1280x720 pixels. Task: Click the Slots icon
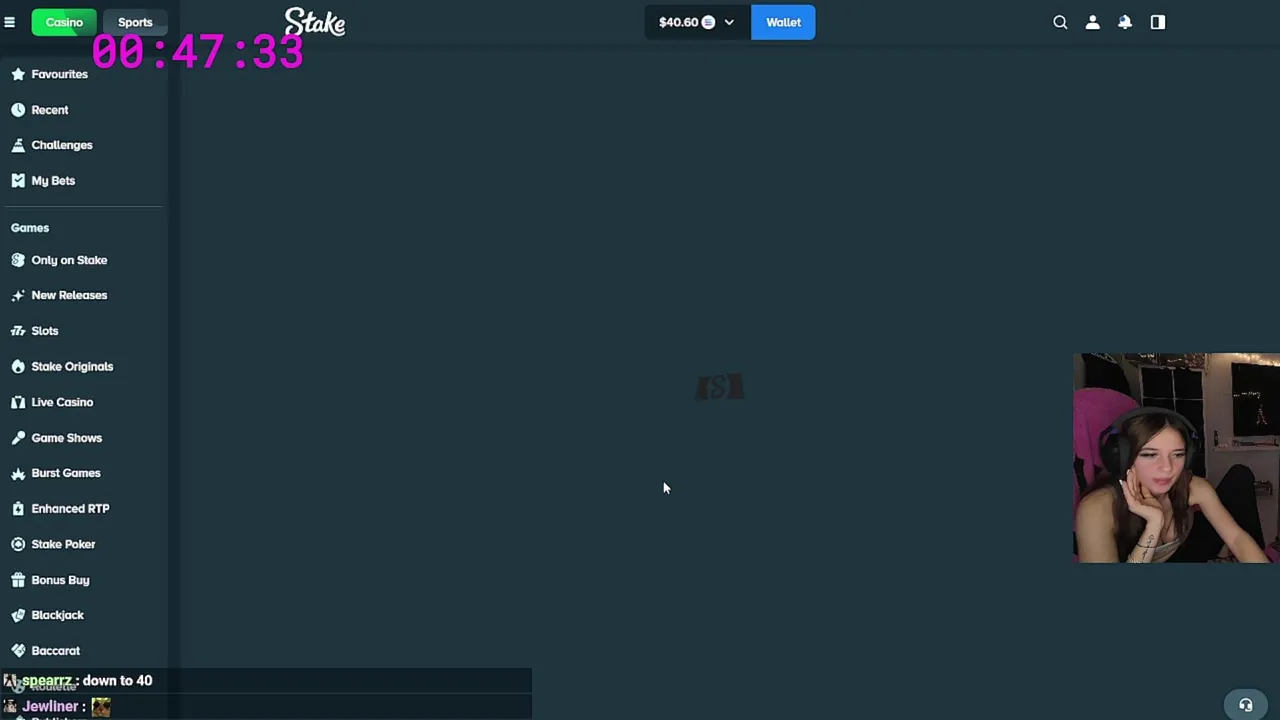coord(18,331)
